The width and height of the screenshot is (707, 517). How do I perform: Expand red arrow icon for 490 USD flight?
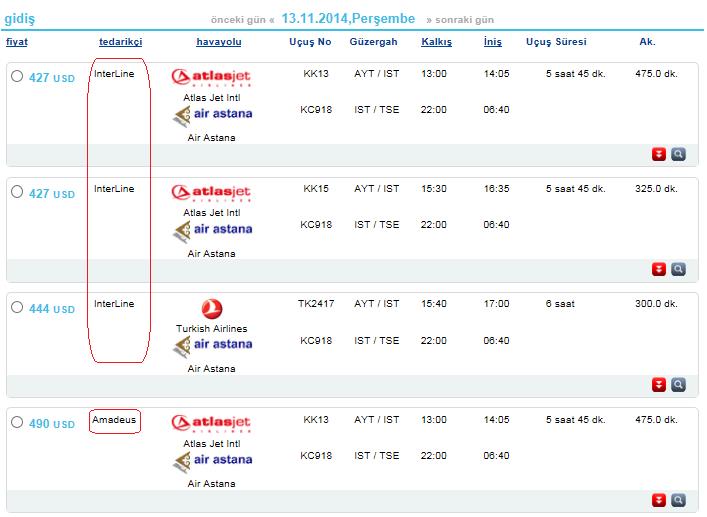click(x=659, y=500)
